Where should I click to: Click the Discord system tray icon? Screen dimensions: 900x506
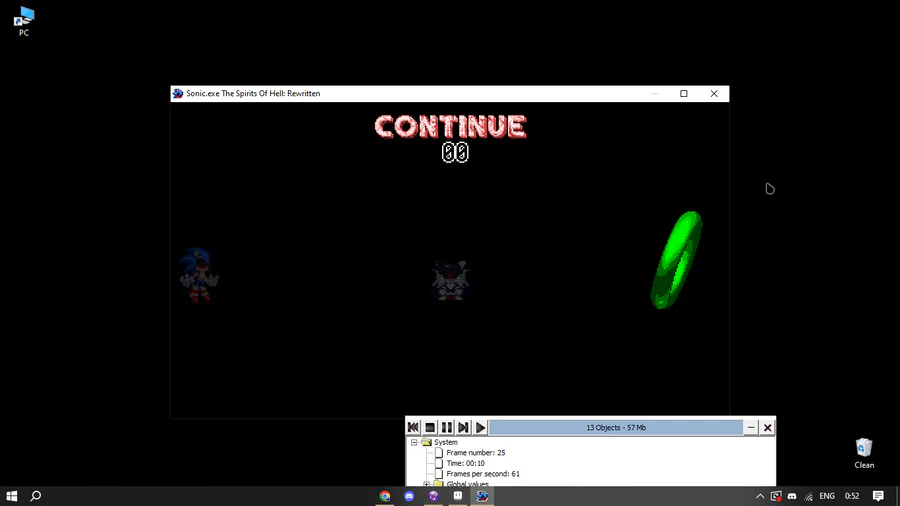[x=792, y=496]
